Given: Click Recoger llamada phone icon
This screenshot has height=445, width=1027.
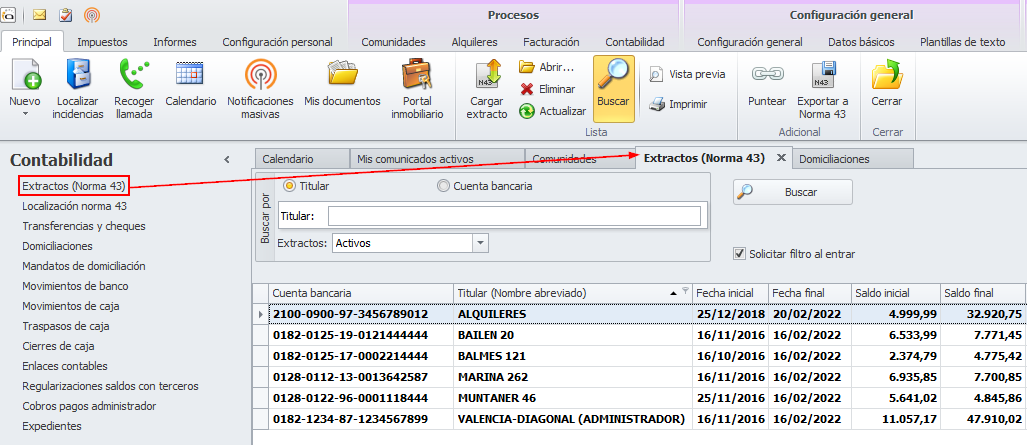Looking at the screenshot, I should click(x=134, y=74).
